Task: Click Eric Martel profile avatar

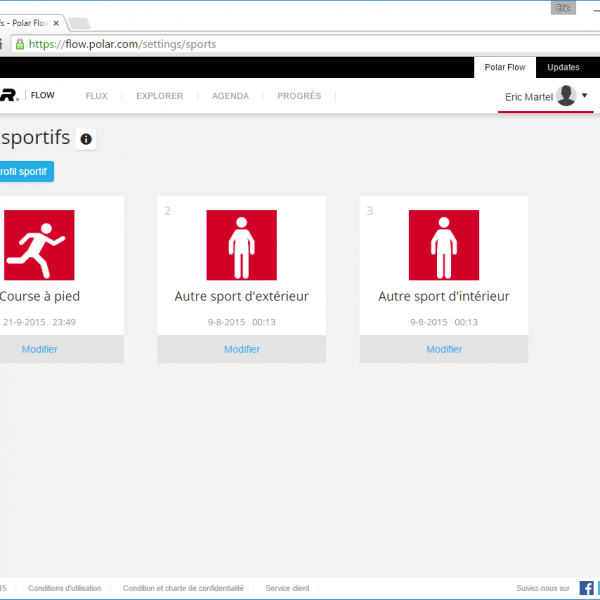Action: [x=567, y=96]
